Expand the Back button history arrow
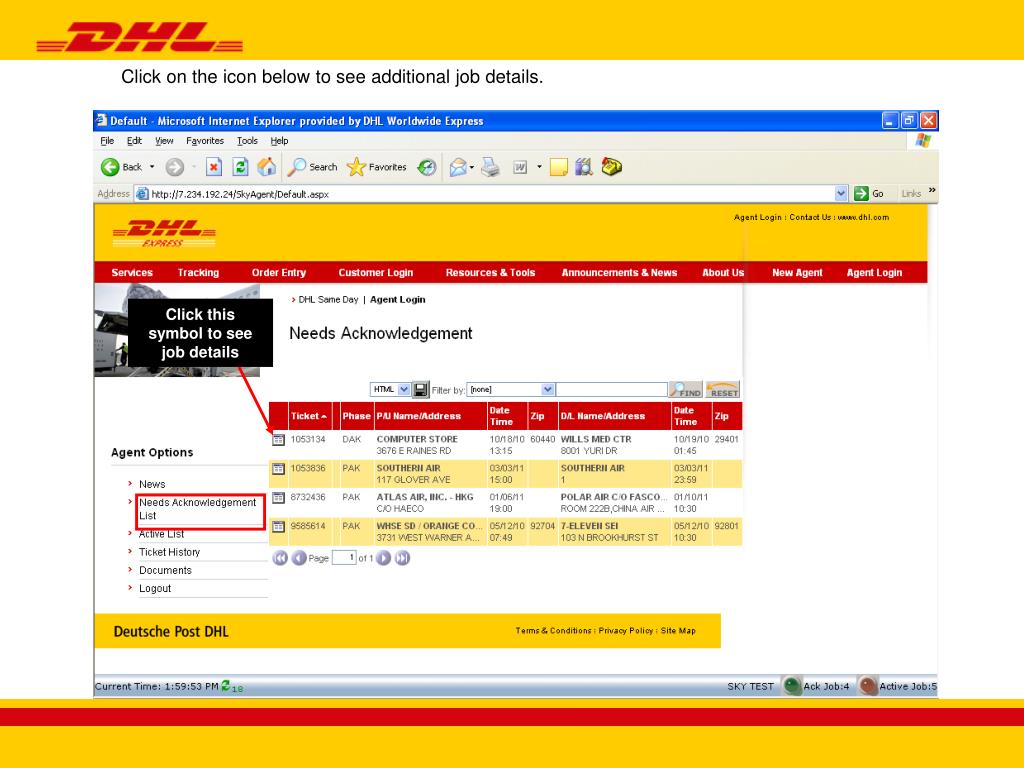This screenshot has height=768, width=1024. pyautogui.click(x=152, y=167)
